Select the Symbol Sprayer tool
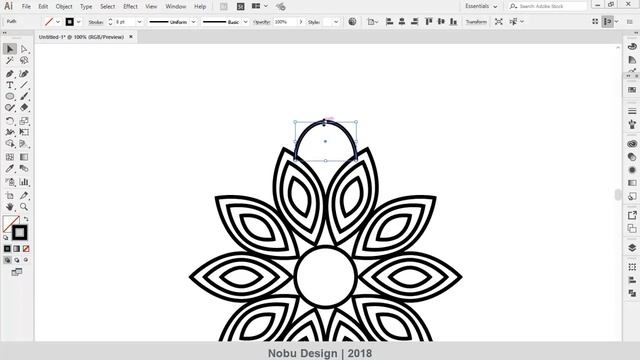 click(10, 182)
